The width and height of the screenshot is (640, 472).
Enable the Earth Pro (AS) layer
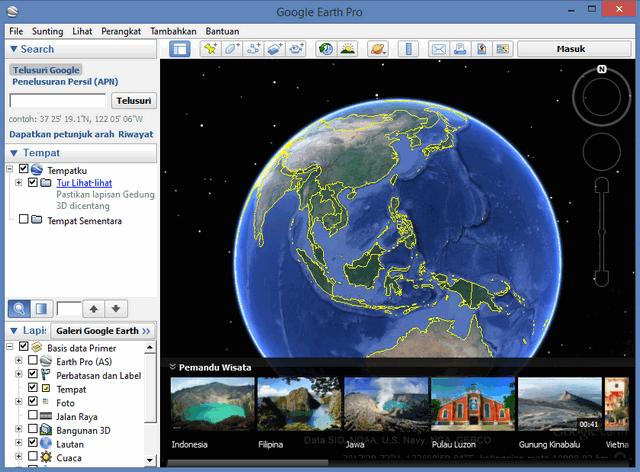click(33, 360)
